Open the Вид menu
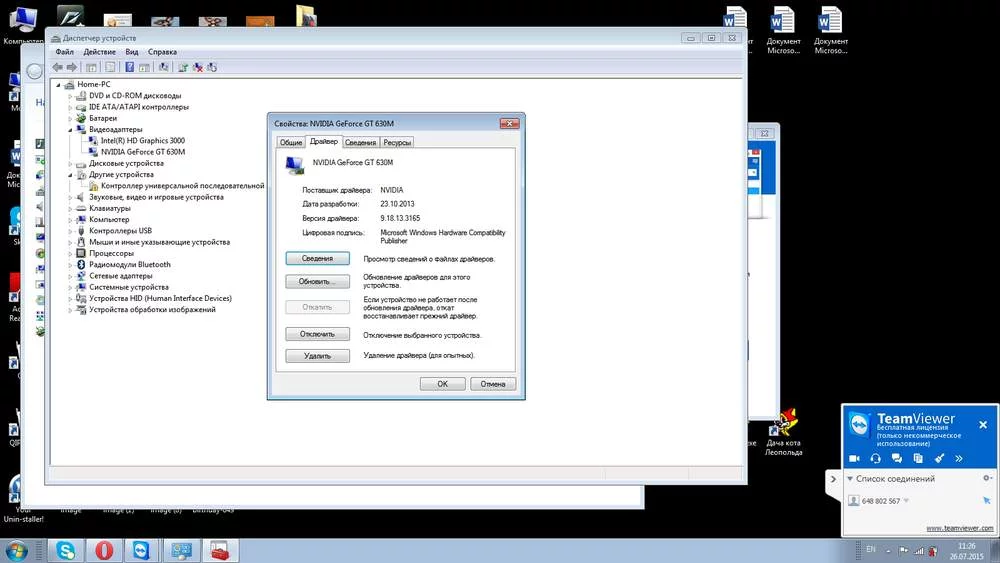The image size is (1000, 563). 131,52
